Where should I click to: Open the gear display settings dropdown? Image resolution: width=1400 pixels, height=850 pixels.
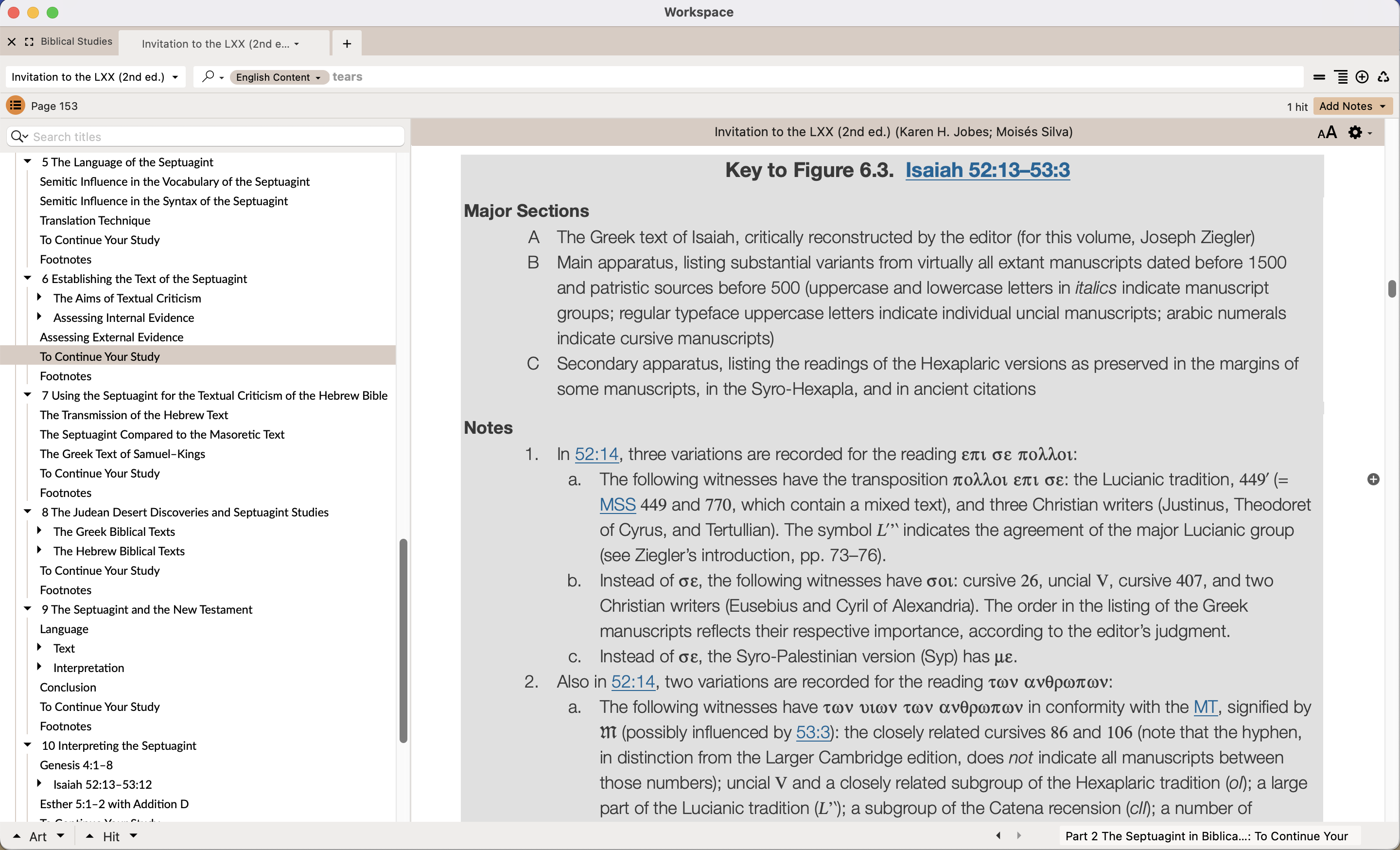tap(1359, 132)
